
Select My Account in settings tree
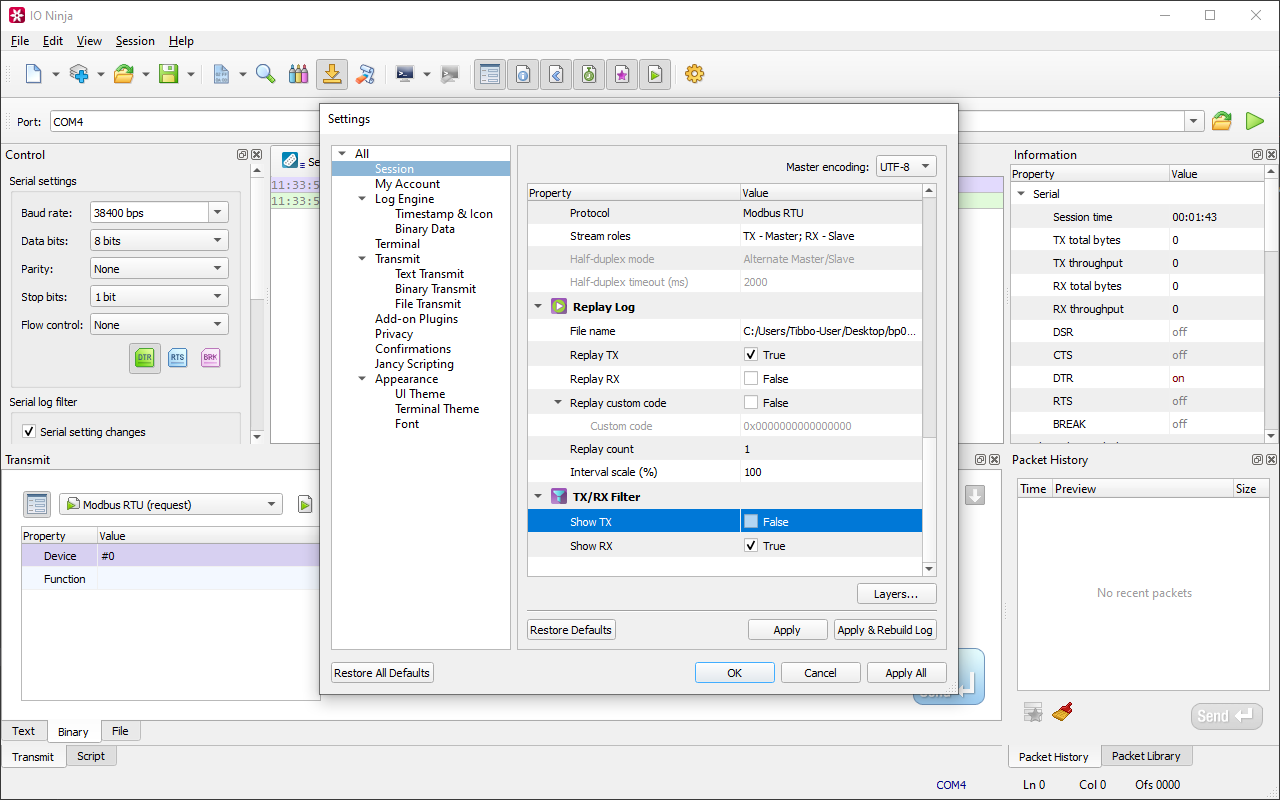point(407,184)
